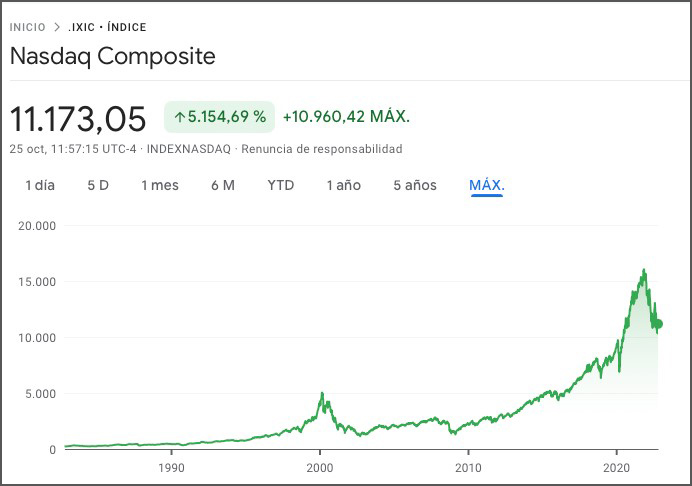
Task: Switch to the 6 M range tab
Action: pyautogui.click(x=223, y=185)
